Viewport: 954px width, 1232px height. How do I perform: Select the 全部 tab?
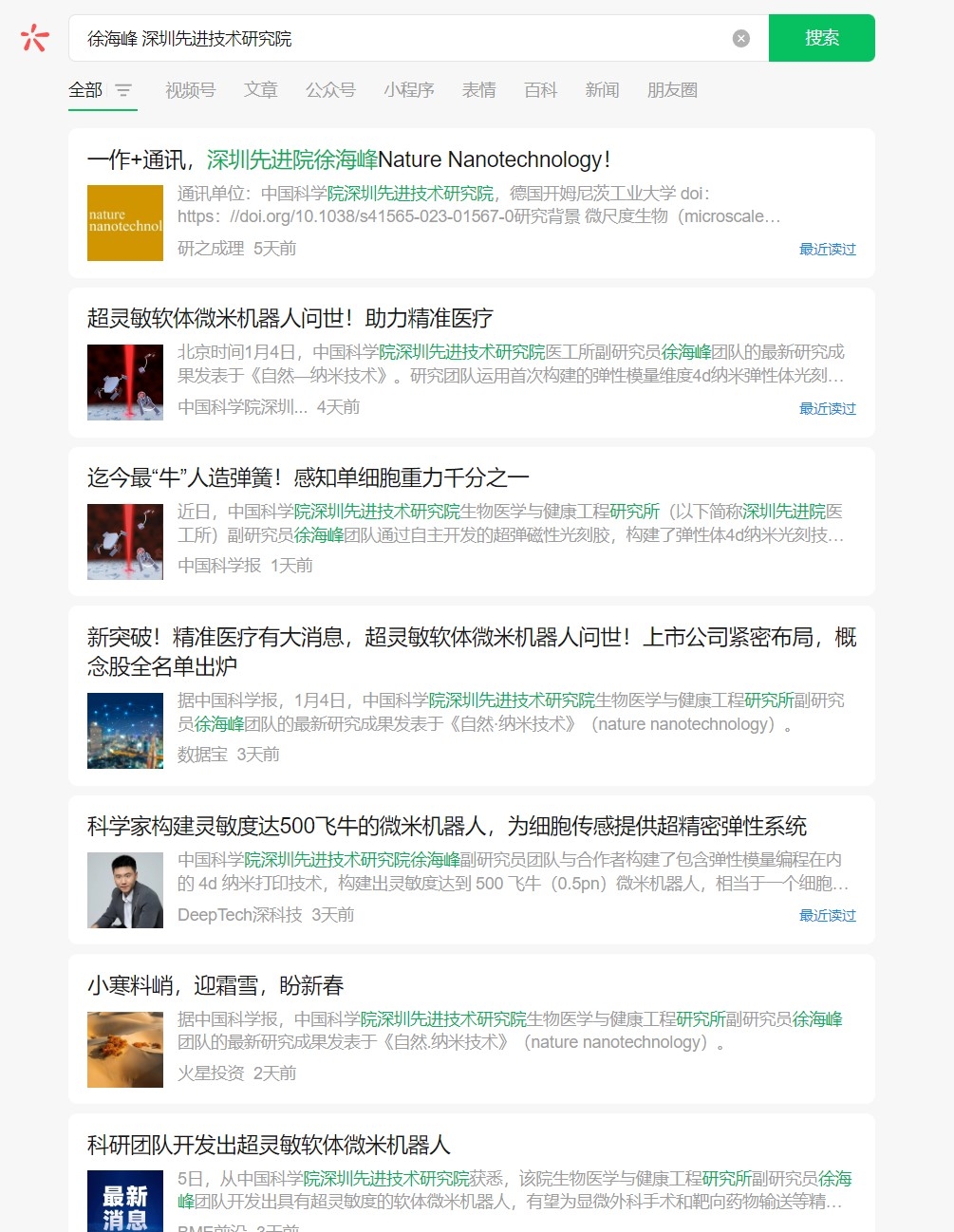click(x=85, y=90)
